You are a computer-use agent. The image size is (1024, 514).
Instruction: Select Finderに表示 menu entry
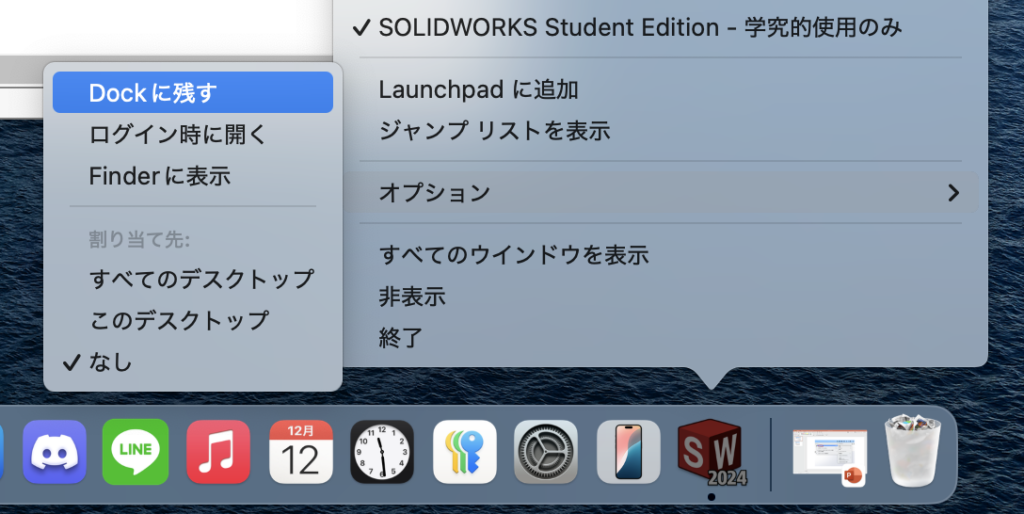tap(193, 176)
